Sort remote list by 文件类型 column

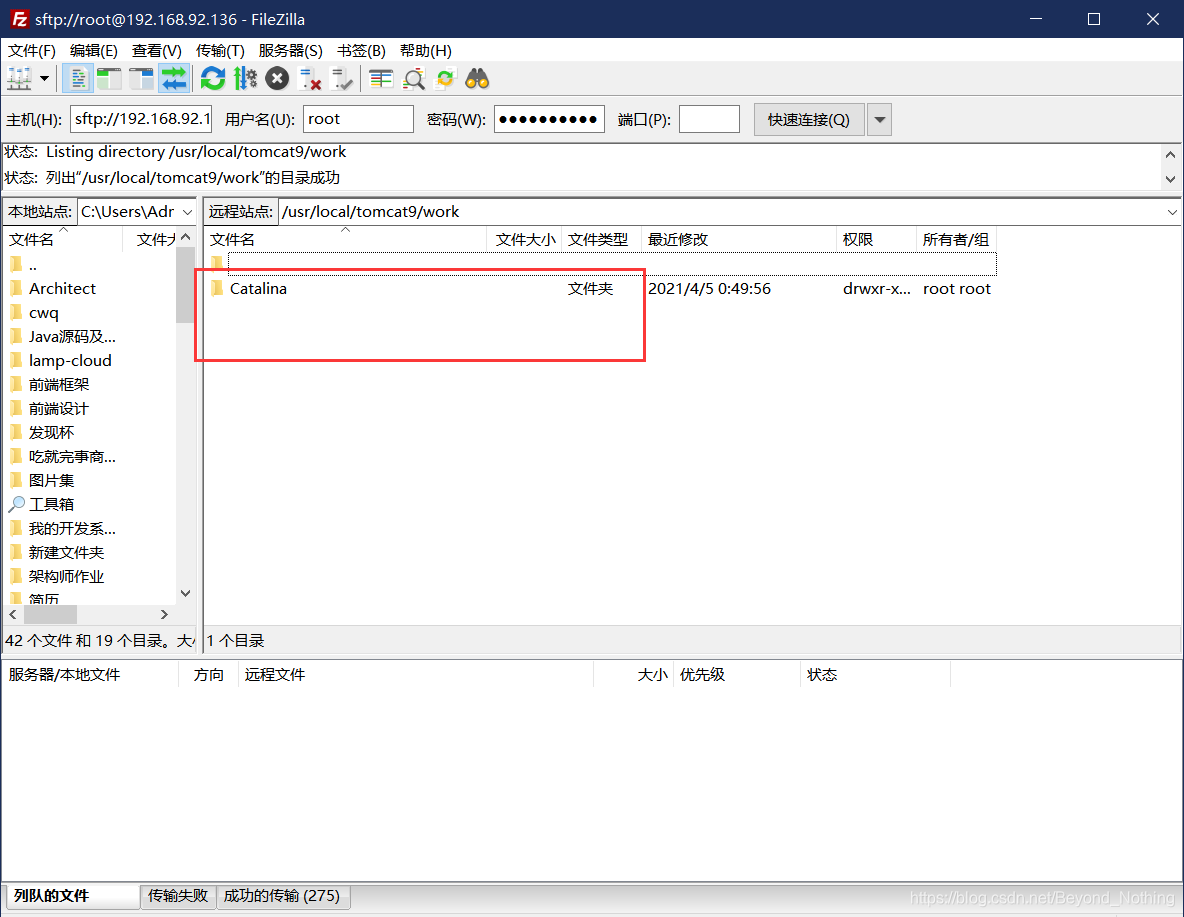point(601,239)
